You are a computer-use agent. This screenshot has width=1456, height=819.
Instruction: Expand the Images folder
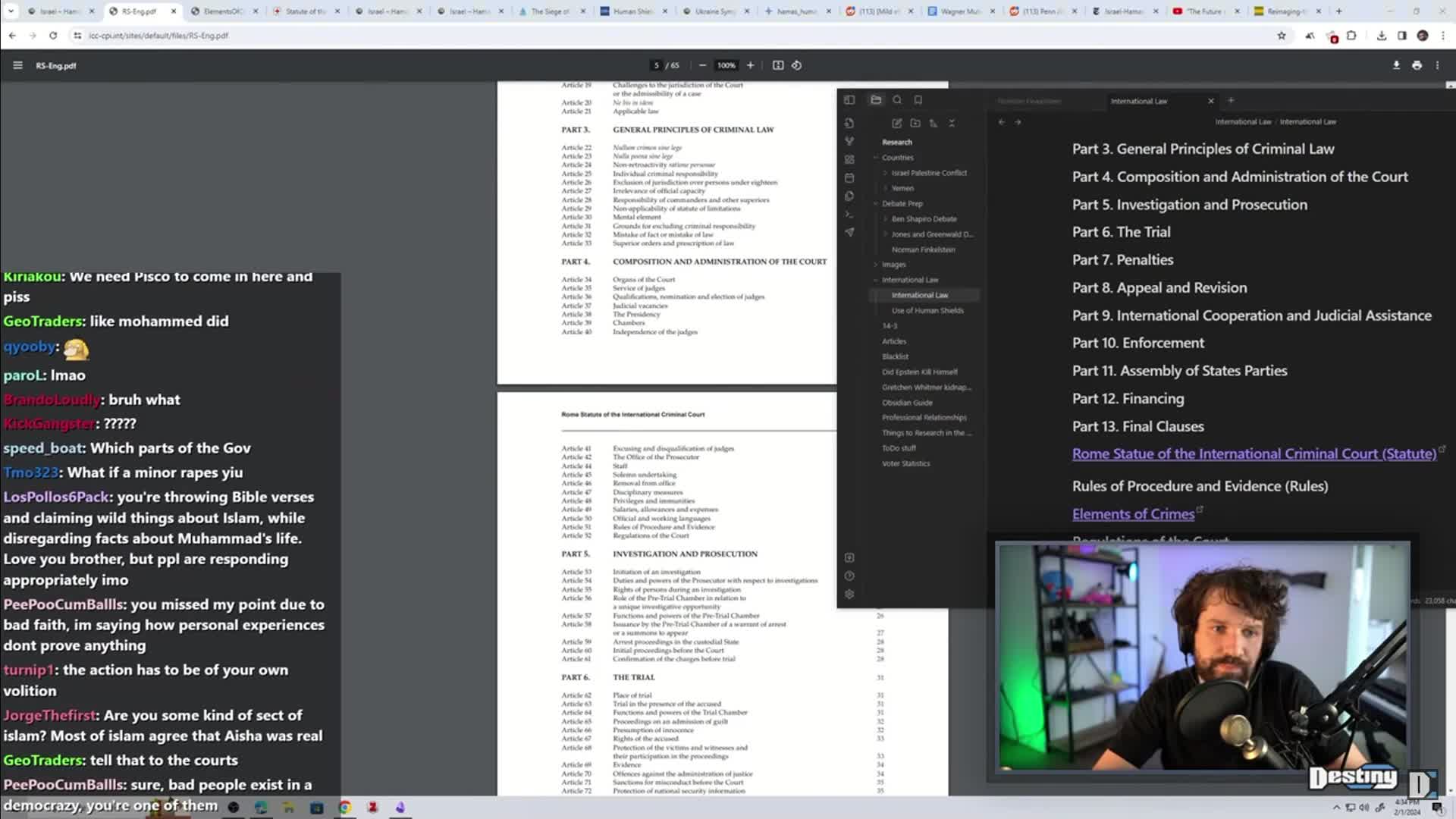[893, 265]
